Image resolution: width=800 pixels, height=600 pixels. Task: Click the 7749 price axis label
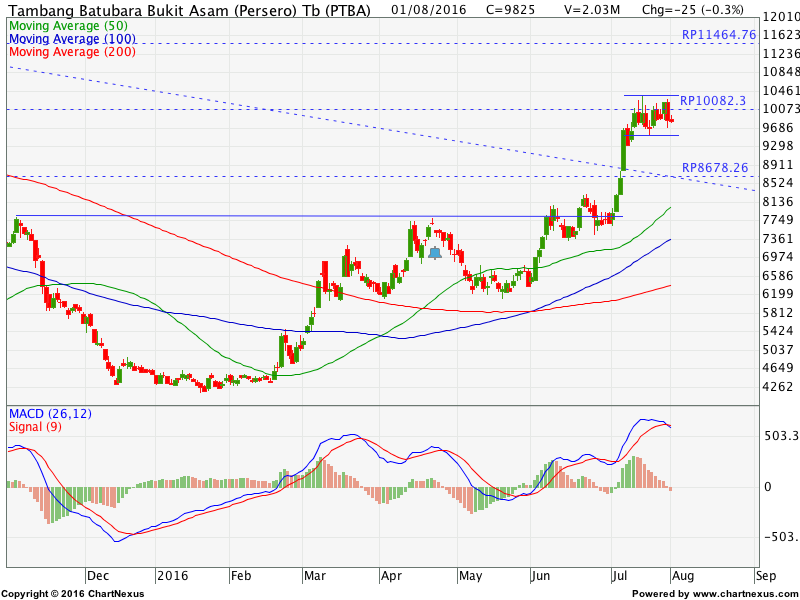[778, 220]
